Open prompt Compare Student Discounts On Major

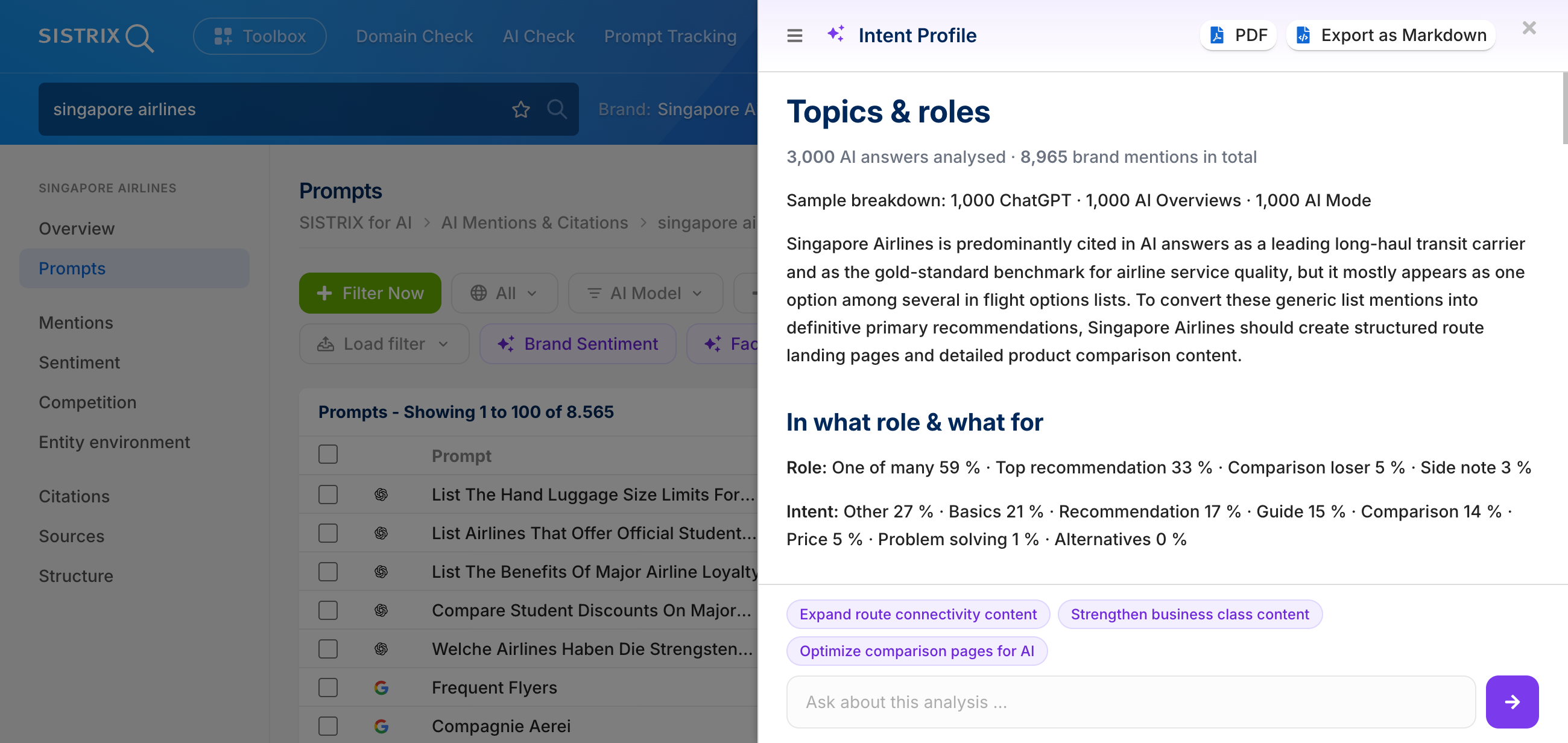(591, 610)
